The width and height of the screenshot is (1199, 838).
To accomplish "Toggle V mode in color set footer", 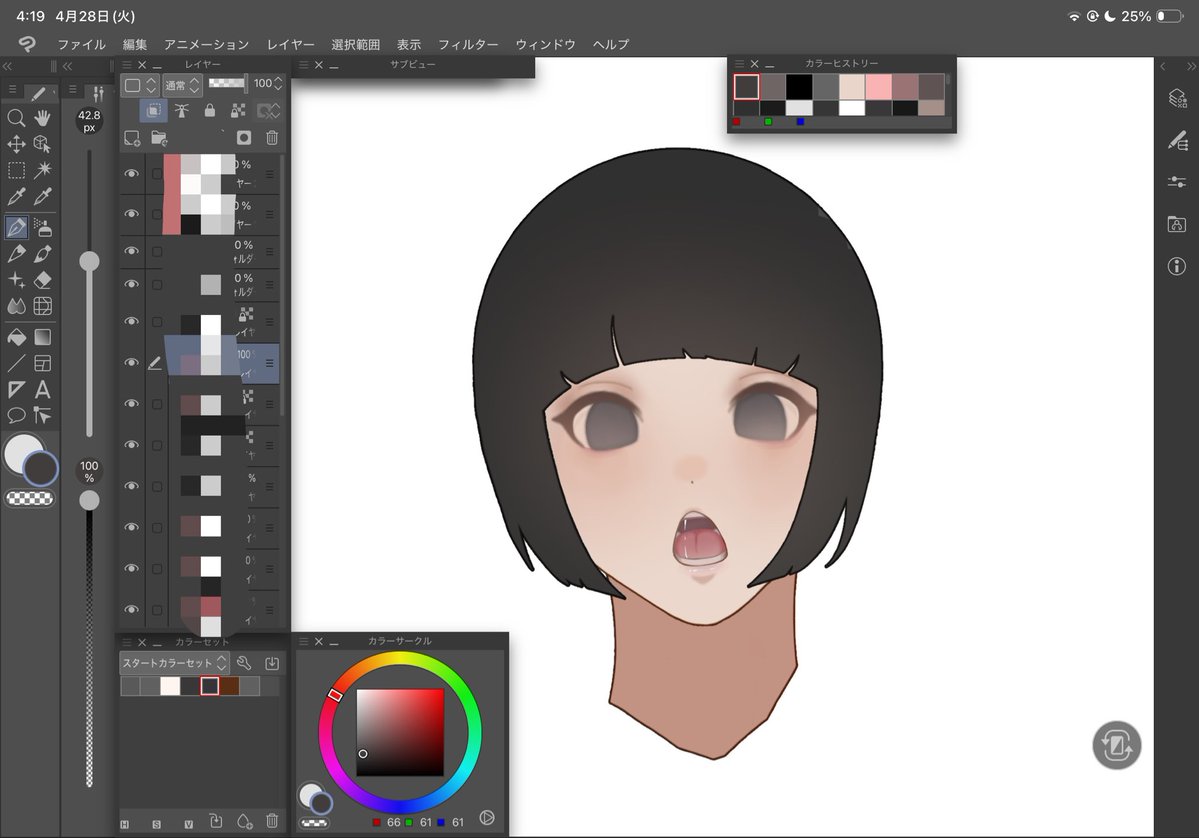I will click(x=189, y=824).
